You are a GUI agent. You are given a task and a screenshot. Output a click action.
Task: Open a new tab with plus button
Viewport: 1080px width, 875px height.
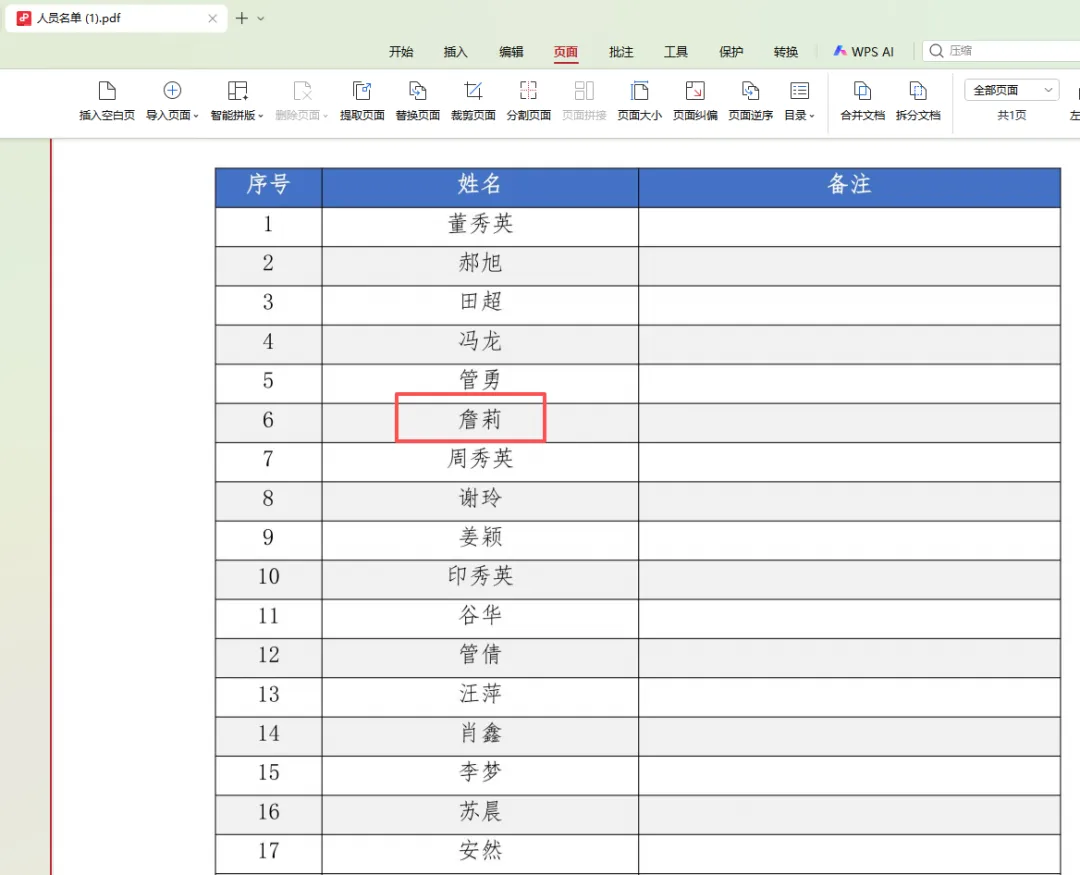click(242, 19)
